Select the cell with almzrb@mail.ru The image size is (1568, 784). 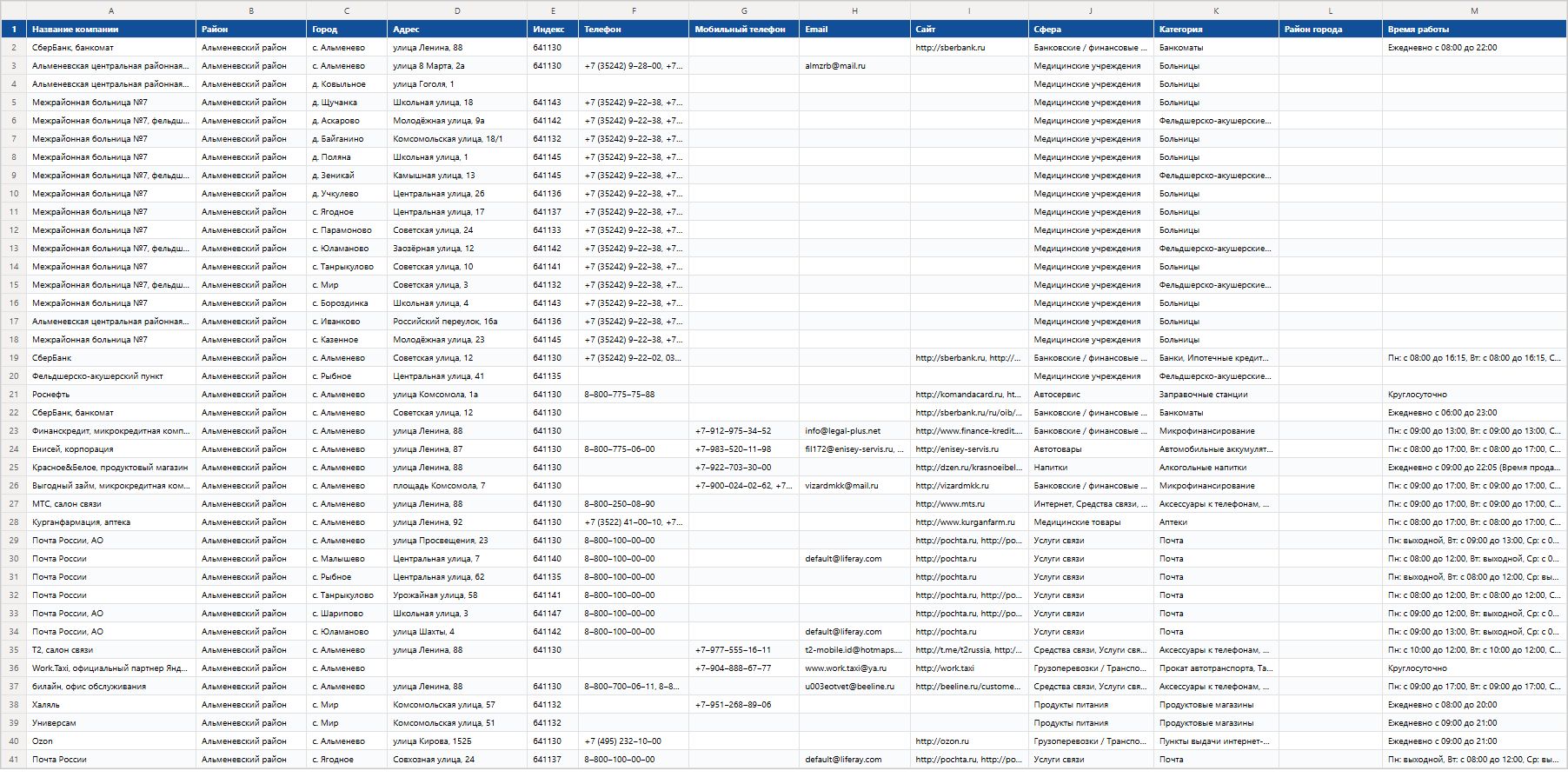(x=854, y=66)
